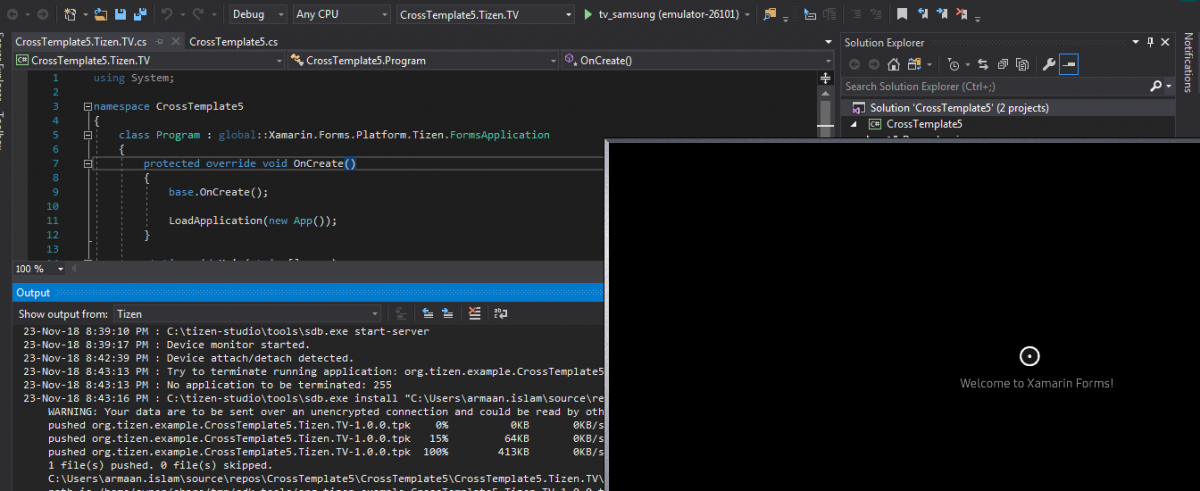Toggle Show All Files in Solution Explorer
The height and width of the screenshot is (491, 1200).
(1021, 65)
